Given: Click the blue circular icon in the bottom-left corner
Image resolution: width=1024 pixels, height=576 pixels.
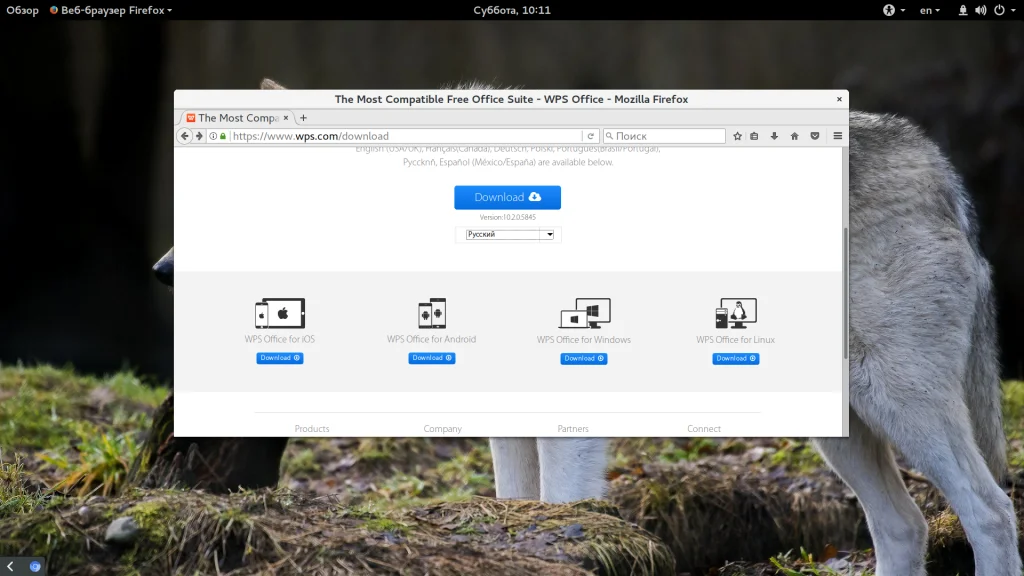Looking at the screenshot, I should coord(35,566).
